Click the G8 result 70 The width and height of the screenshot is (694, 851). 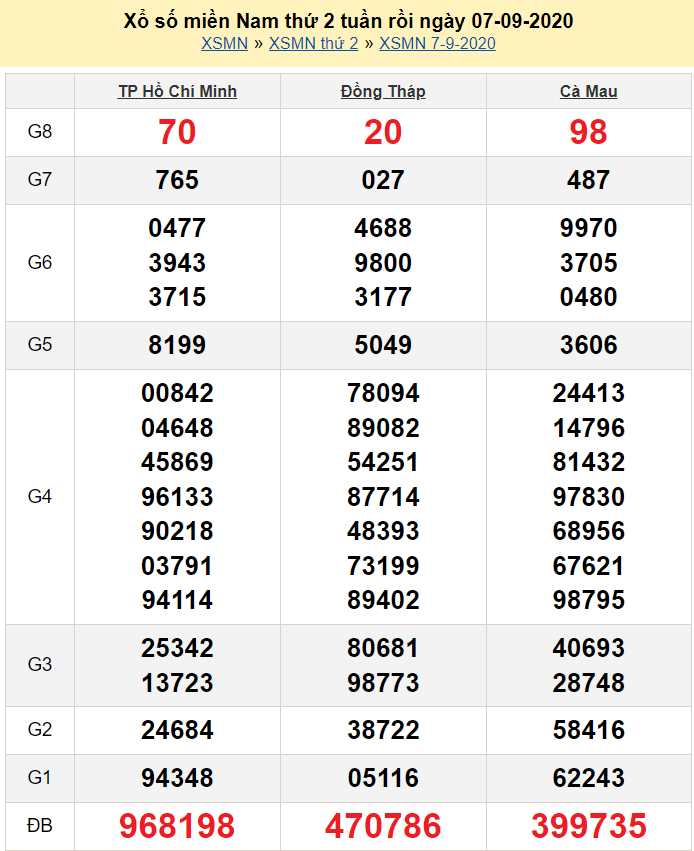click(177, 132)
